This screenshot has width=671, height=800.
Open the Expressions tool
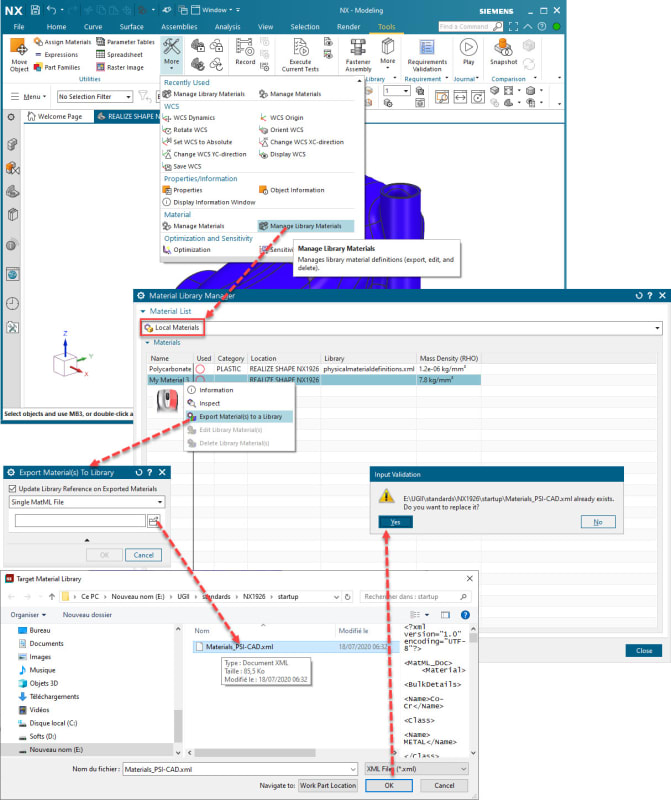(56, 55)
